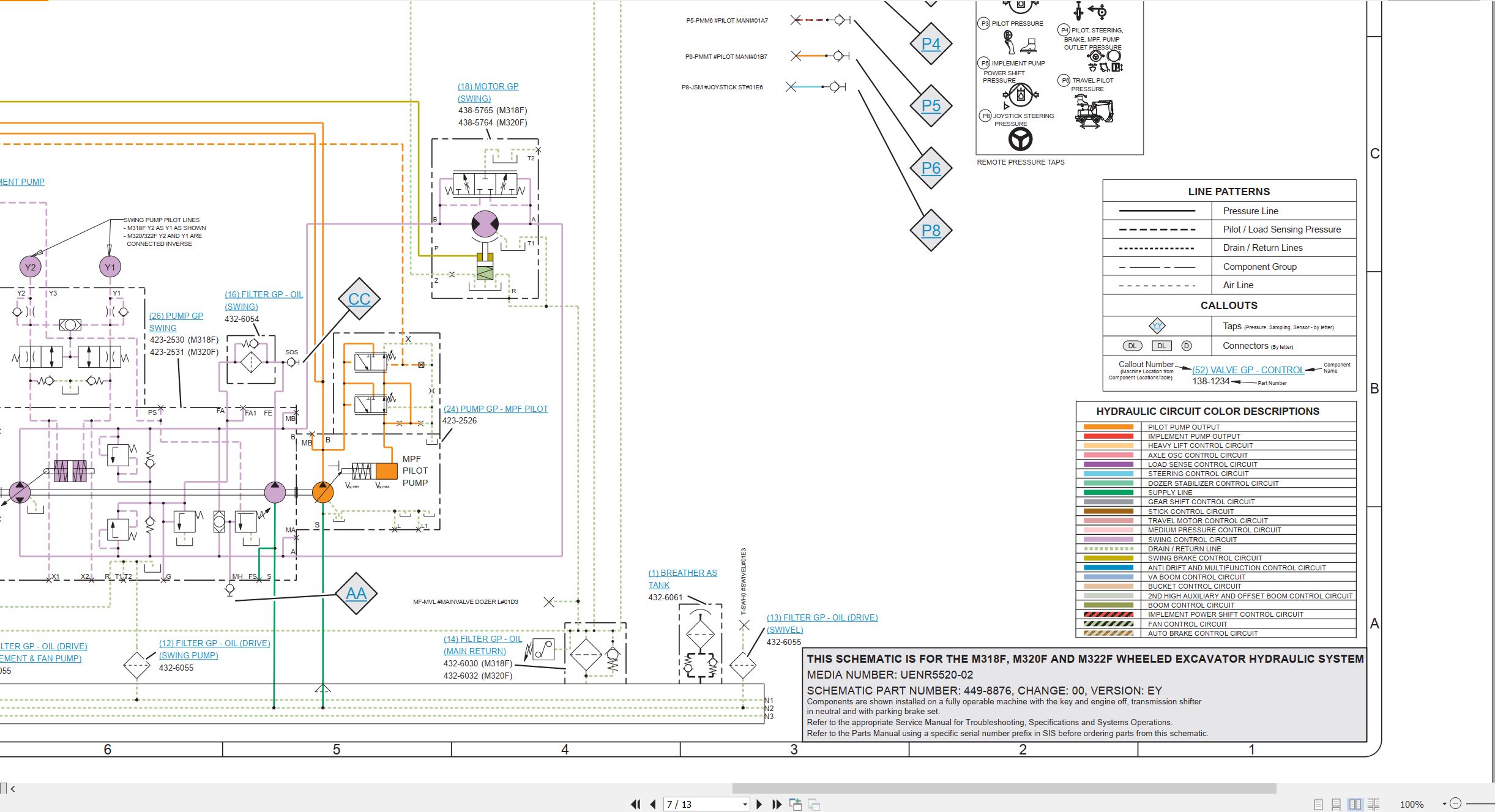Open (1) BREATHER AS TANK link

(683, 579)
